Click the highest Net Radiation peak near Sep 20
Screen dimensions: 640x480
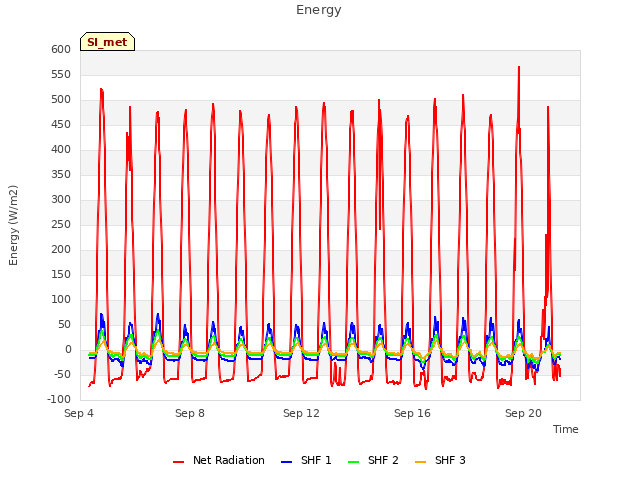click(519, 67)
